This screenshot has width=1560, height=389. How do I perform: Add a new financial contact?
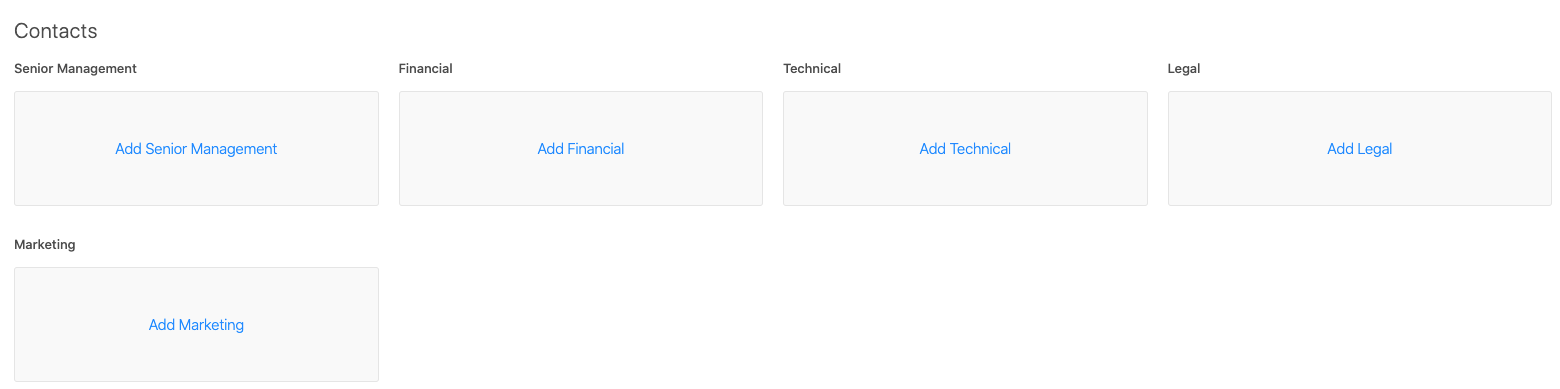580,149
